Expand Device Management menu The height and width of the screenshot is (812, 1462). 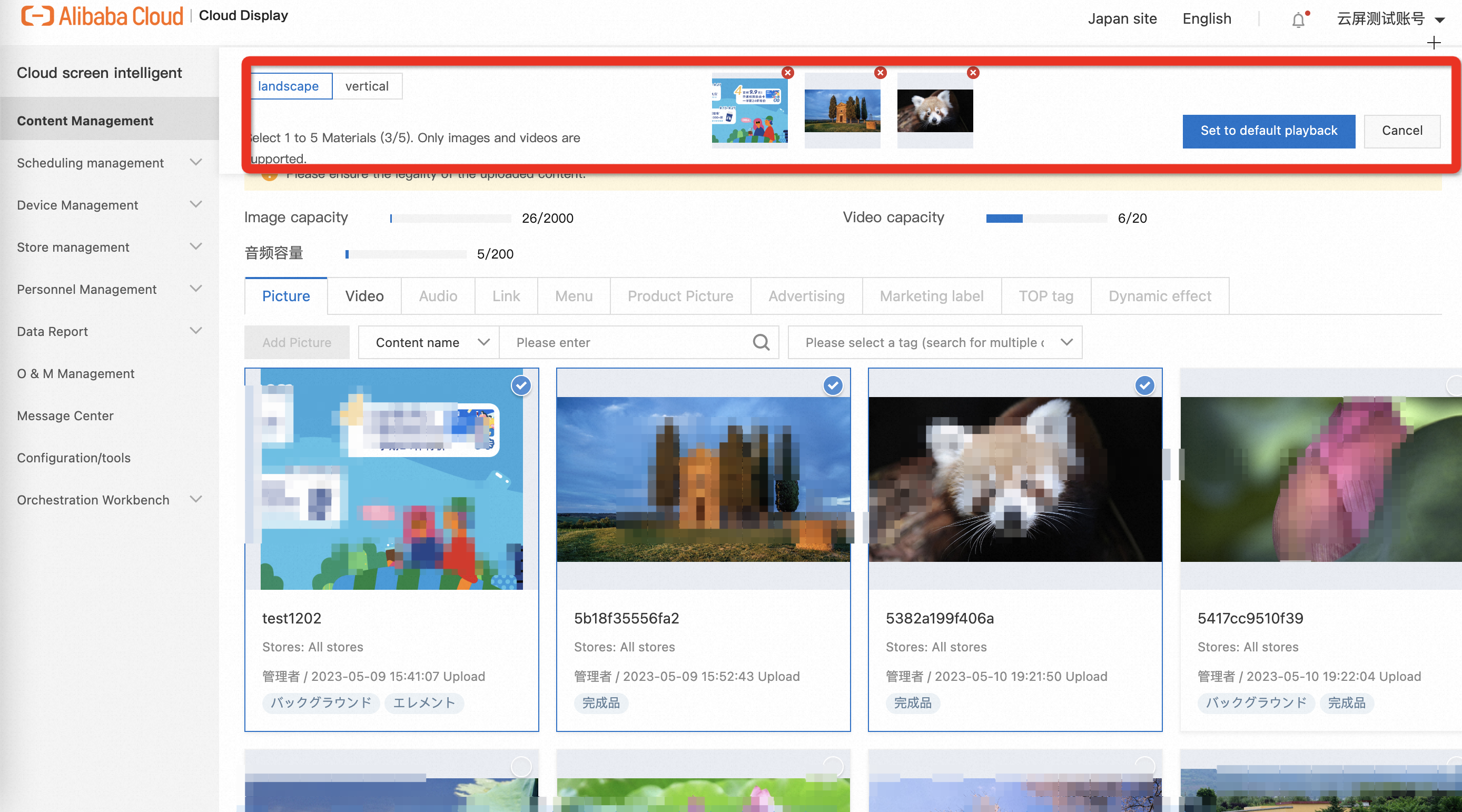(x=196, y=204)
